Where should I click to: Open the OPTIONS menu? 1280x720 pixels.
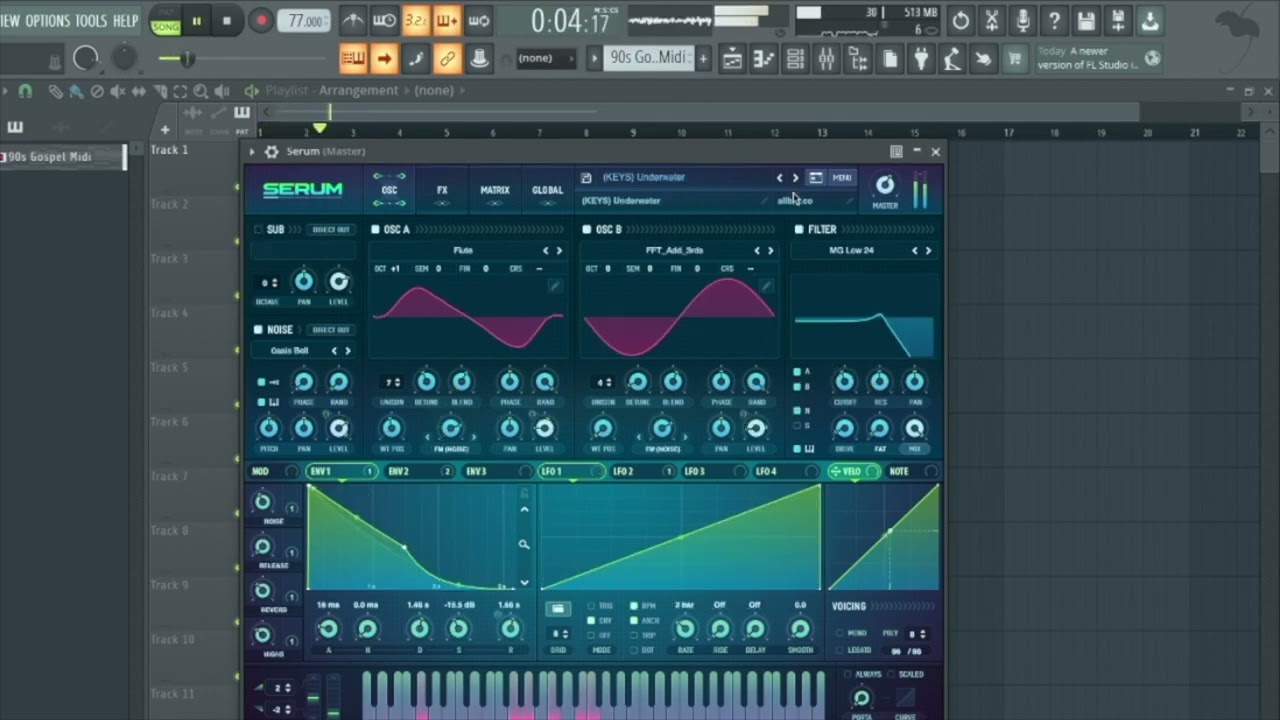point(47,21)
